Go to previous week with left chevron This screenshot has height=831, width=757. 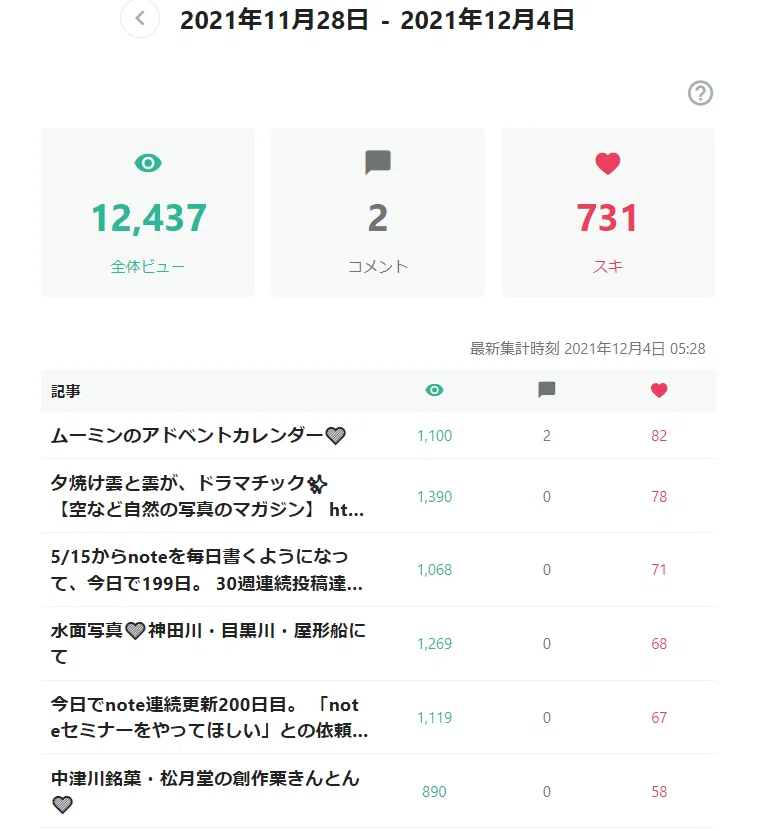coord(140,19)
